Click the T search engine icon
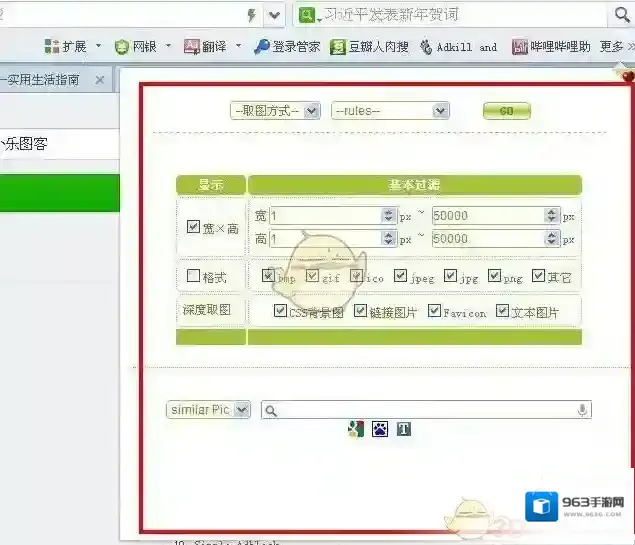Image resolution: width=635 pixels, height=545 pixels. [x=404, y=429]
